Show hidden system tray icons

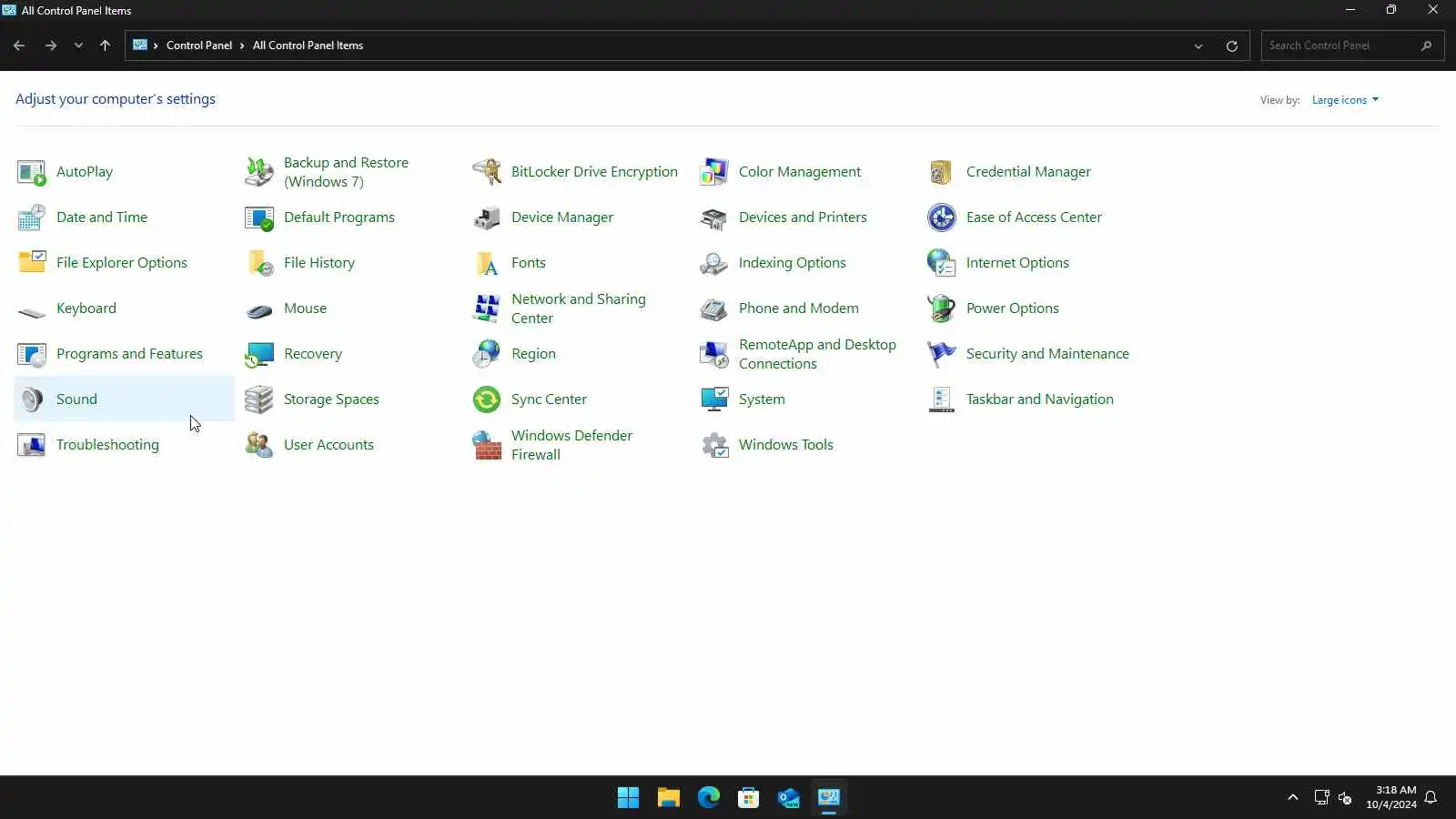click(1292, 798)
